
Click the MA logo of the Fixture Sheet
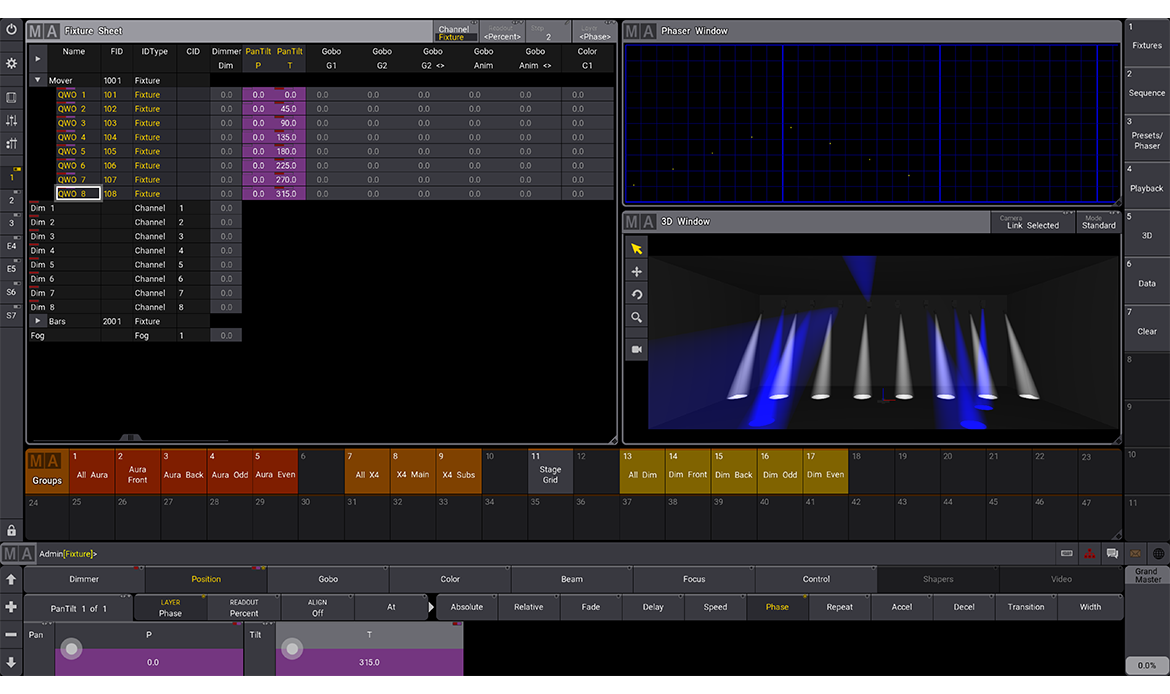pyautogui.click(x=43, y=31)
